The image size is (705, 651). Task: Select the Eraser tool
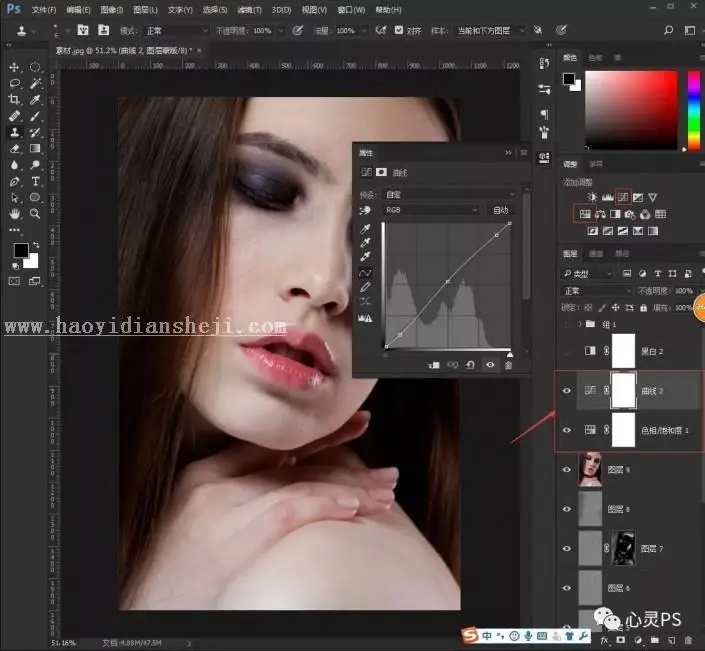click(x=14, y=148)
